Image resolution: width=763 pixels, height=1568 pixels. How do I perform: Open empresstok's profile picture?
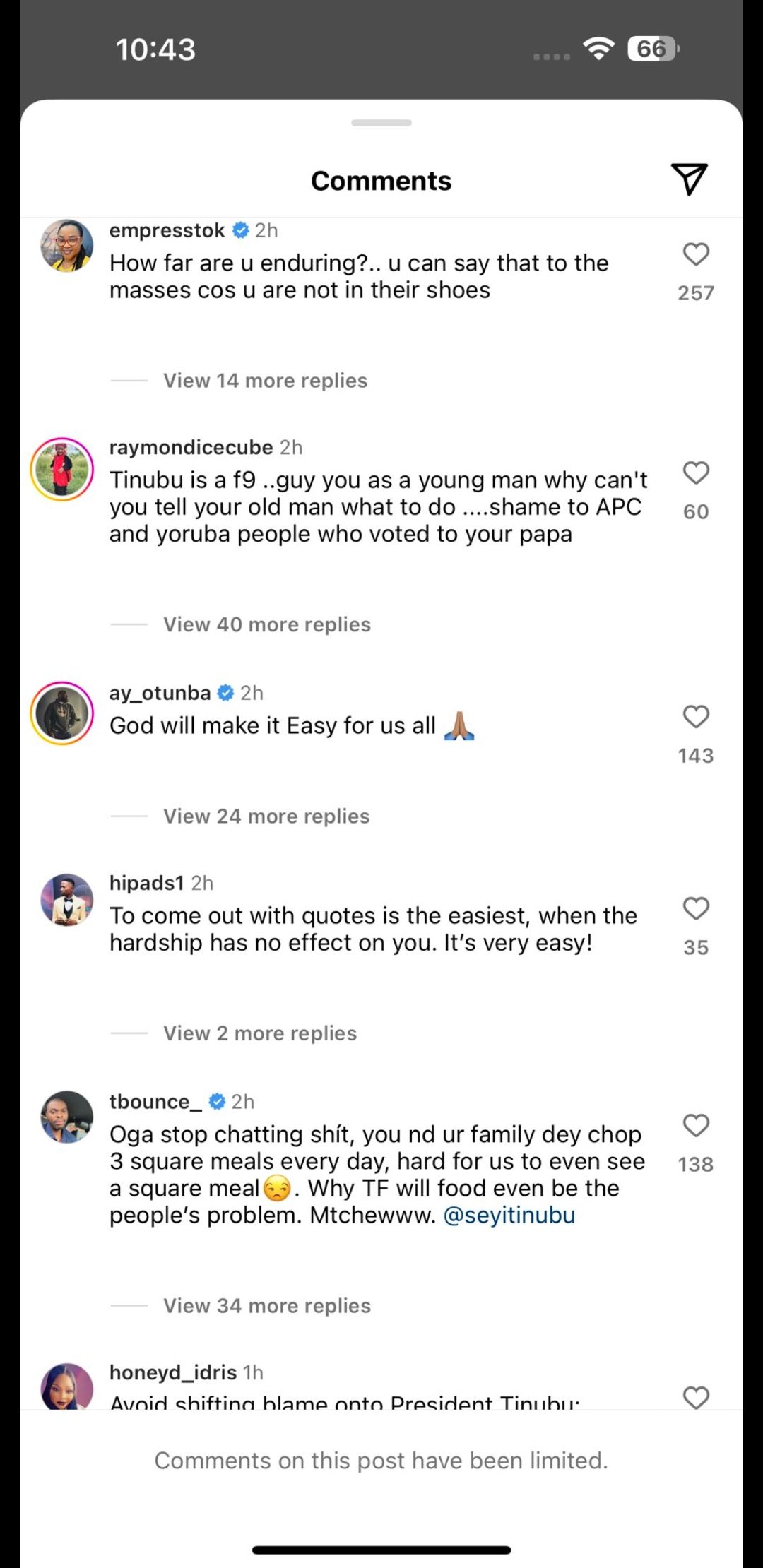[x=67, y=246]
